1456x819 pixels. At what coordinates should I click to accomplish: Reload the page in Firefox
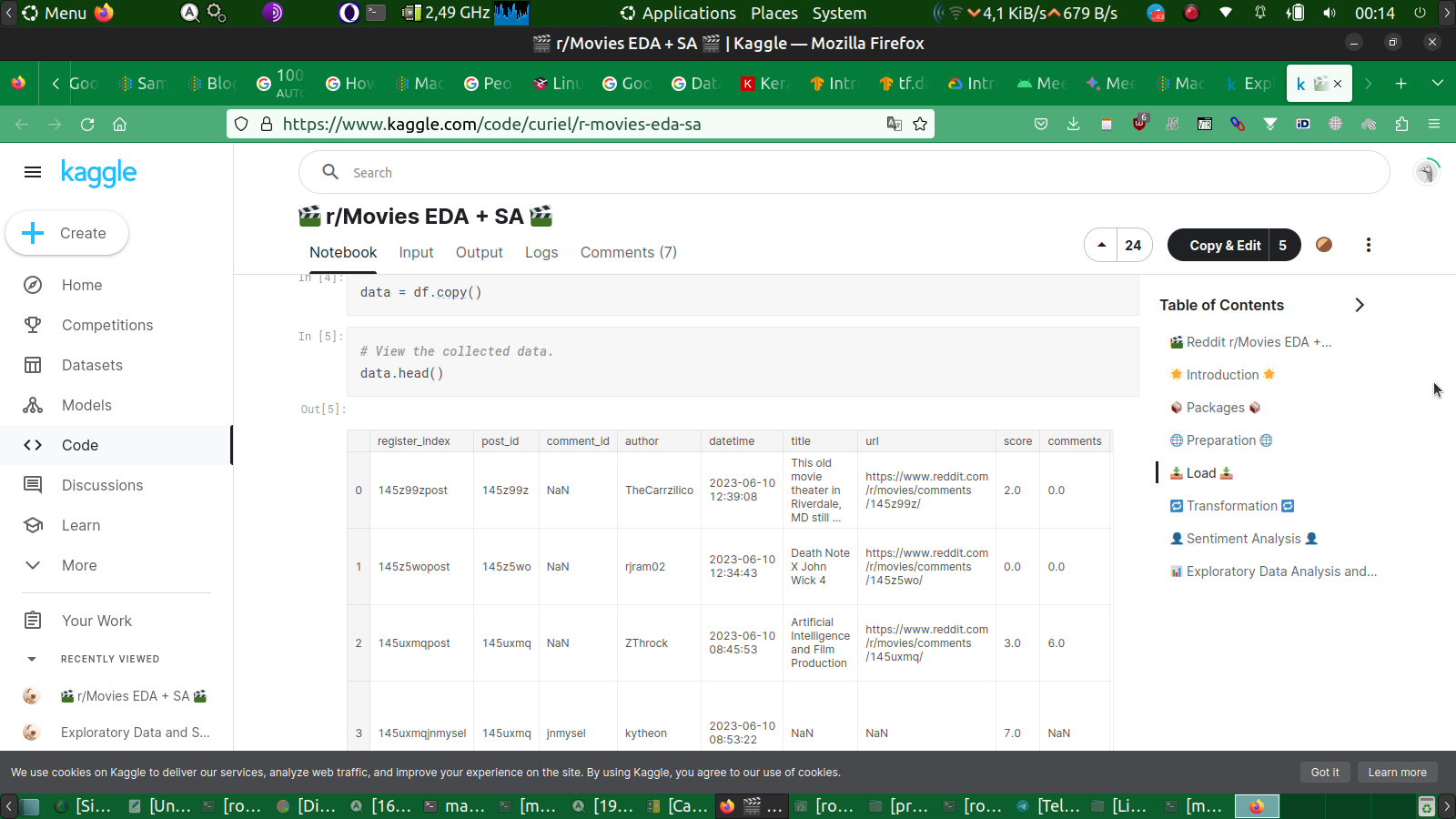click(x=87, y=124)
